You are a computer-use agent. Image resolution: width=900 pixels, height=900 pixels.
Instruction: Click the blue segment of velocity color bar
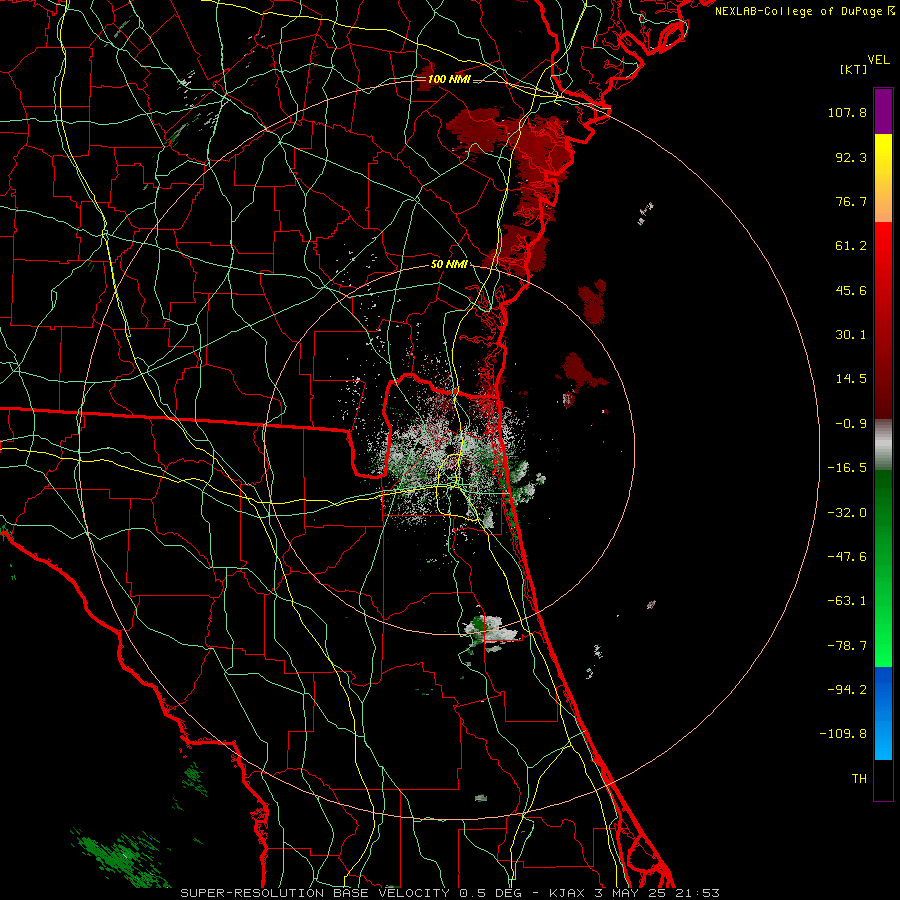pos(883,713)
